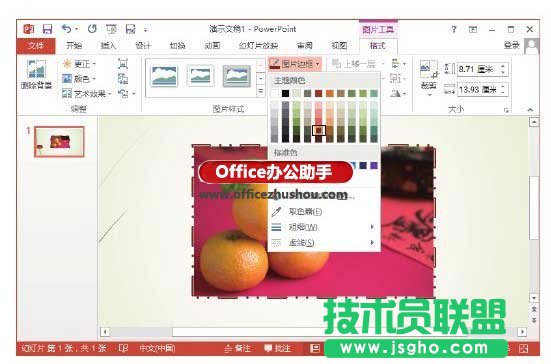This screenshot has width=551, height=364.
Task: Click the Reset Picture icon
Action: click(123, 93)
